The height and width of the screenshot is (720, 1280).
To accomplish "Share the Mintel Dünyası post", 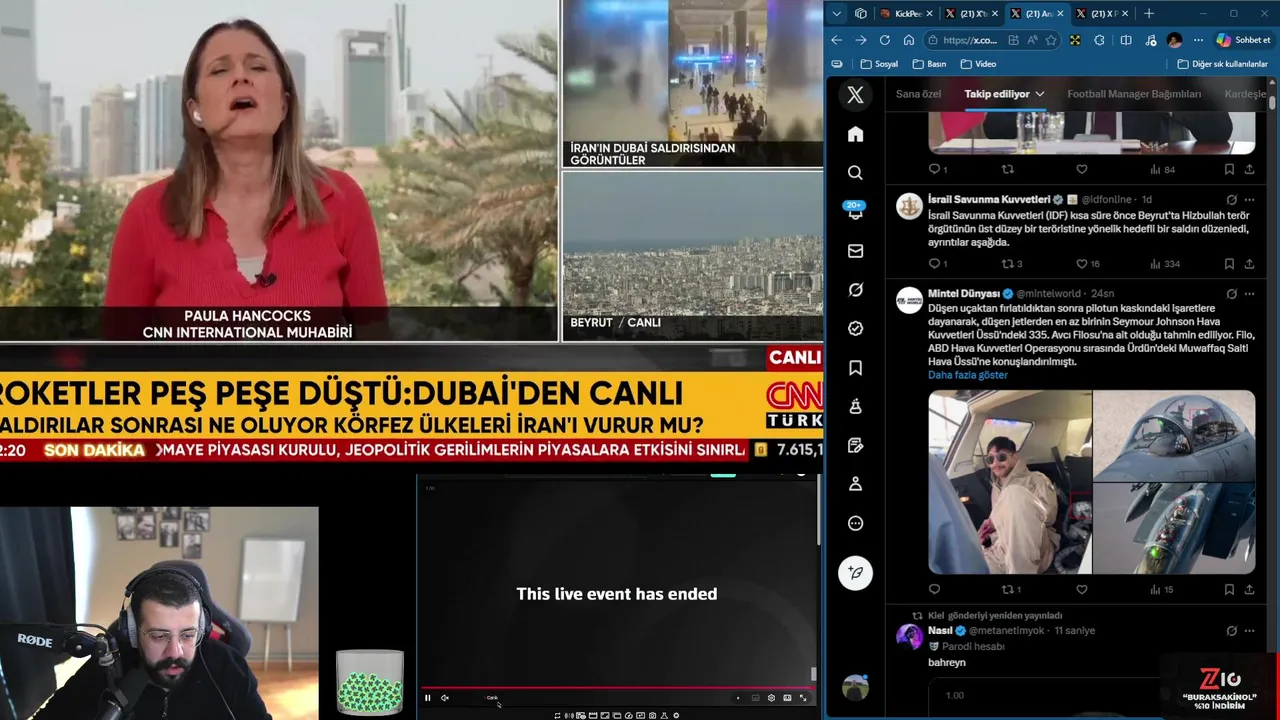I will (1249, 590).
